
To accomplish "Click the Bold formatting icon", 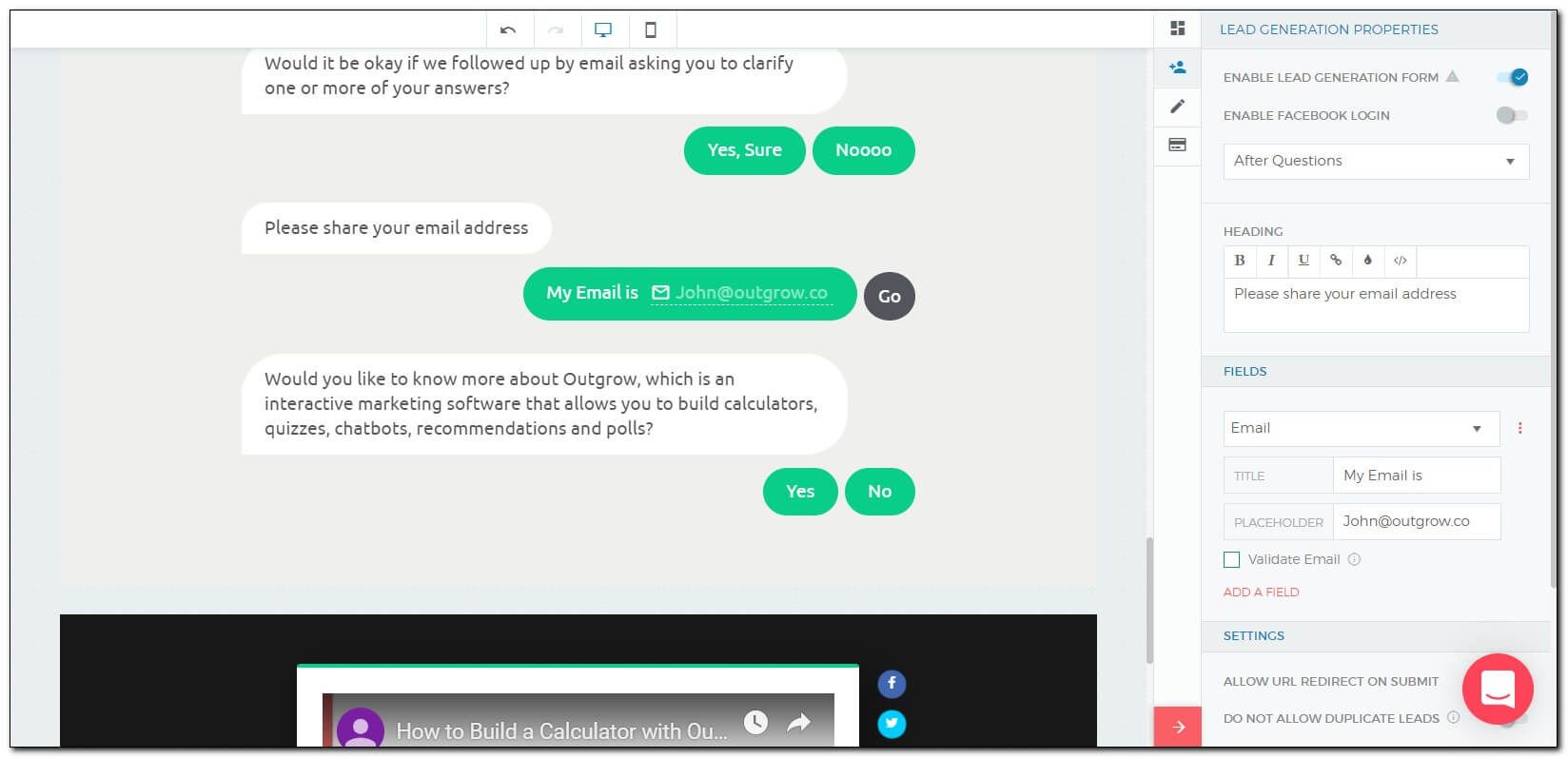I will pos(1239,261).
